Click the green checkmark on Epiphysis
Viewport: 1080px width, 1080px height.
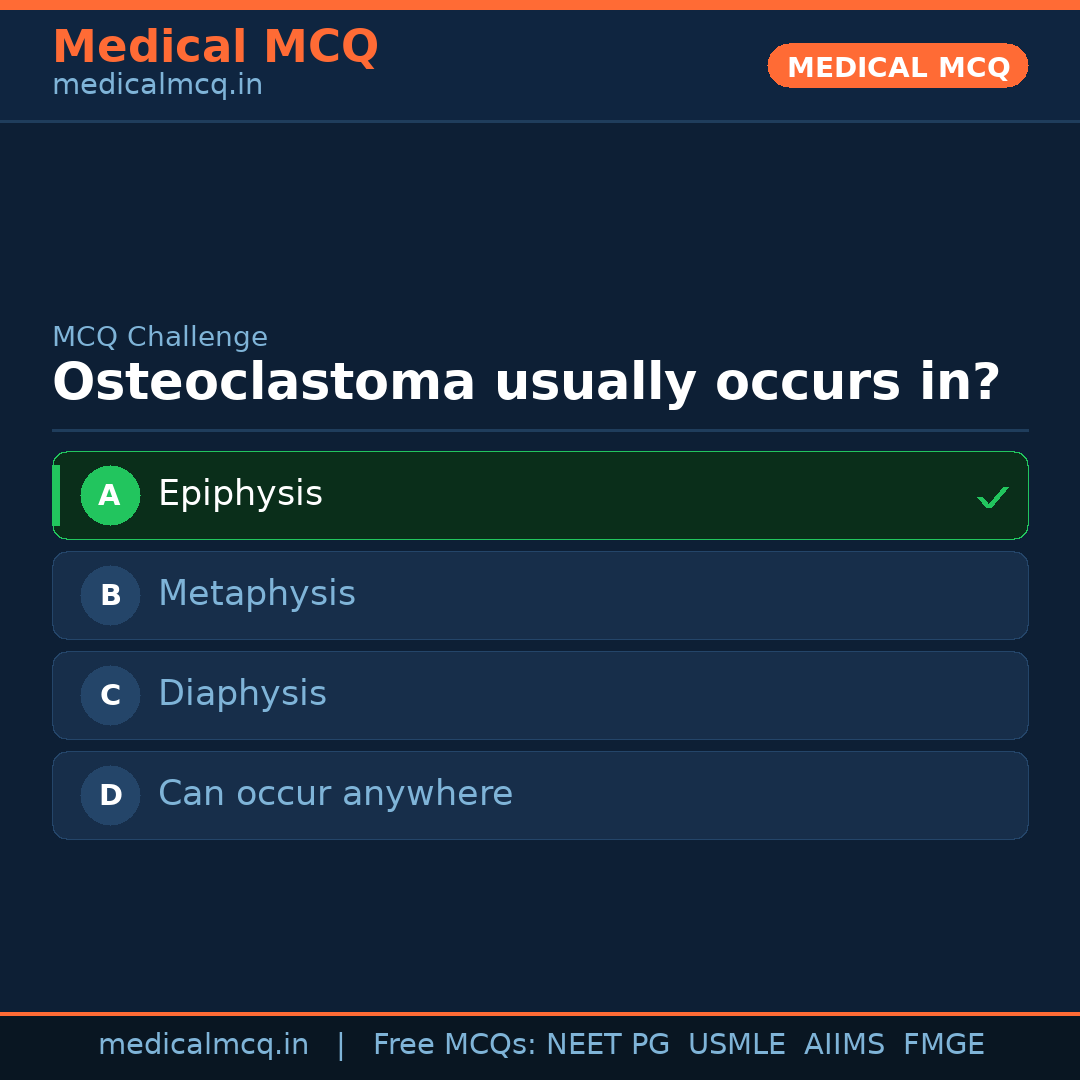(x=992, y=495)
